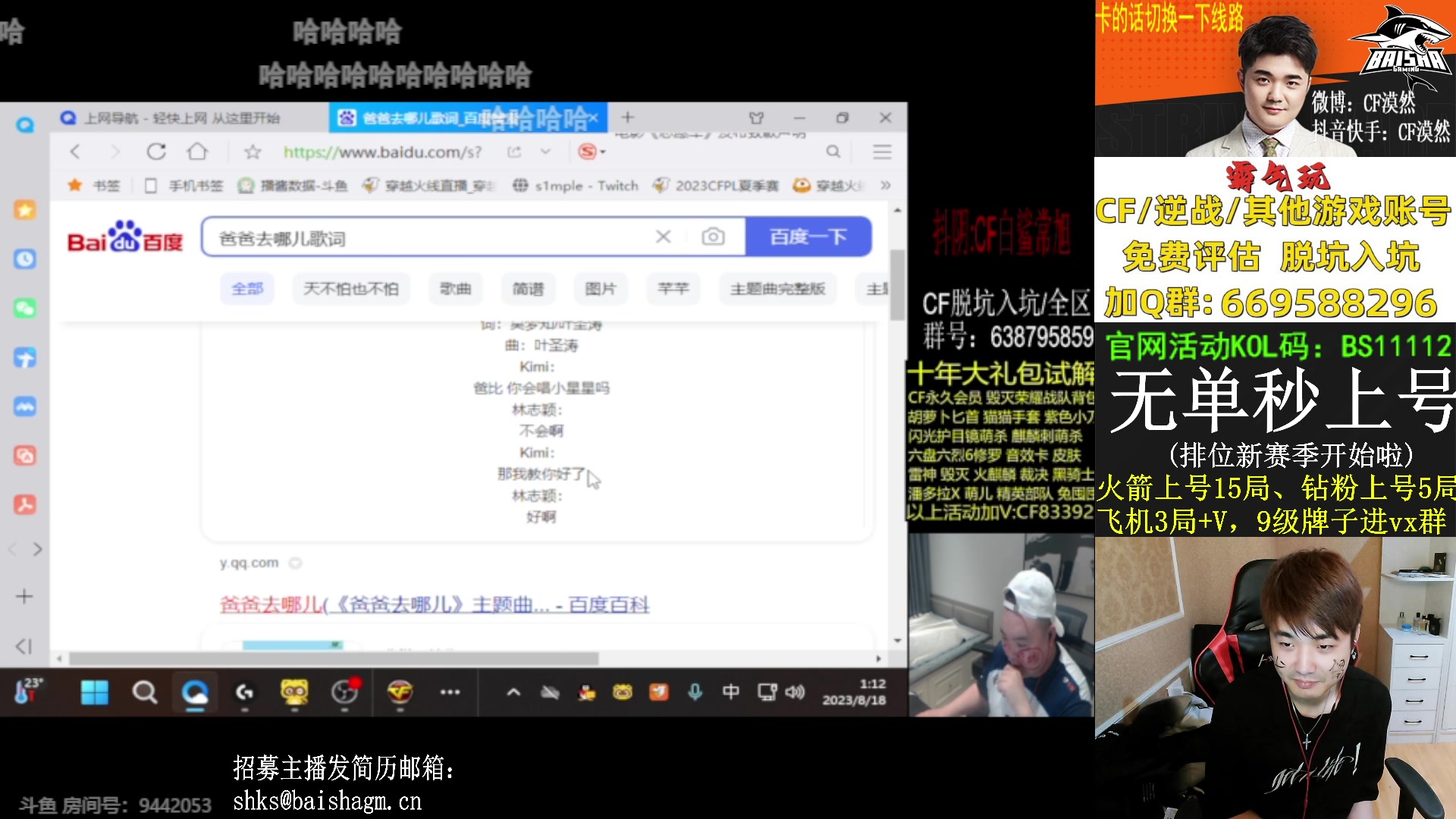Viewport: 1456px width, 819px height.
Task: Select the 图片 filter chip
Action: [601, 289]
